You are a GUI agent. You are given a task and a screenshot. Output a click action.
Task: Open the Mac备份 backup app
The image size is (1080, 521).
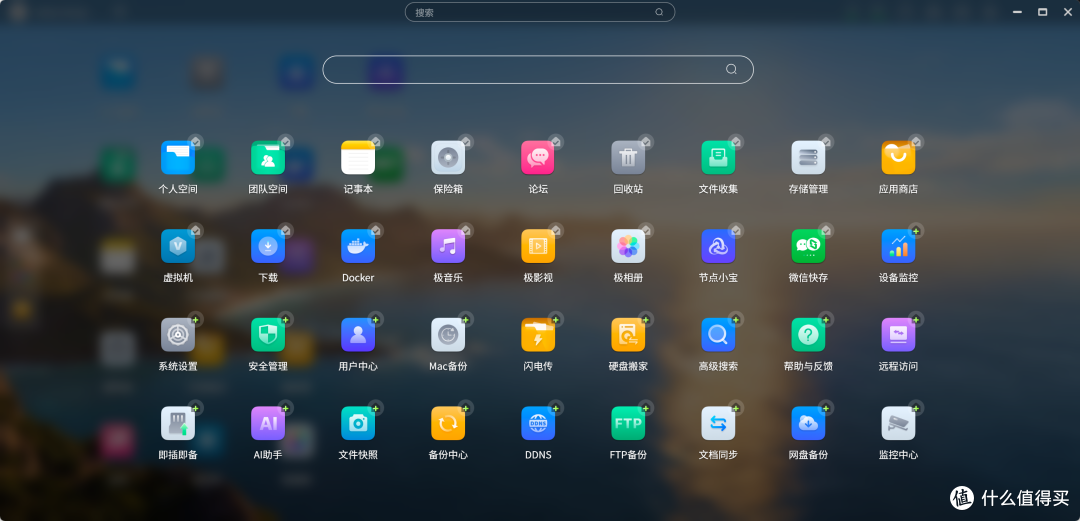(x=448, y=335)
